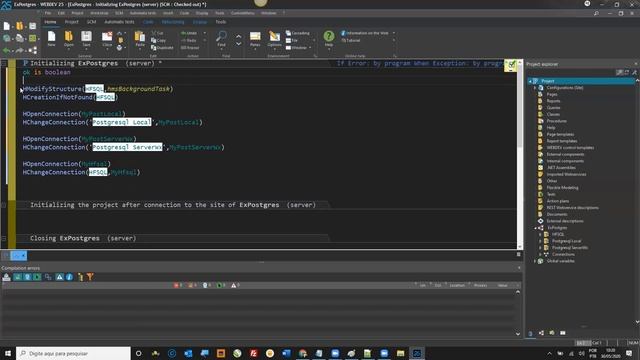Screen dimensions: 640x360
Task: Select Pages folder in Project explorer
Action: tap(552, 94)
